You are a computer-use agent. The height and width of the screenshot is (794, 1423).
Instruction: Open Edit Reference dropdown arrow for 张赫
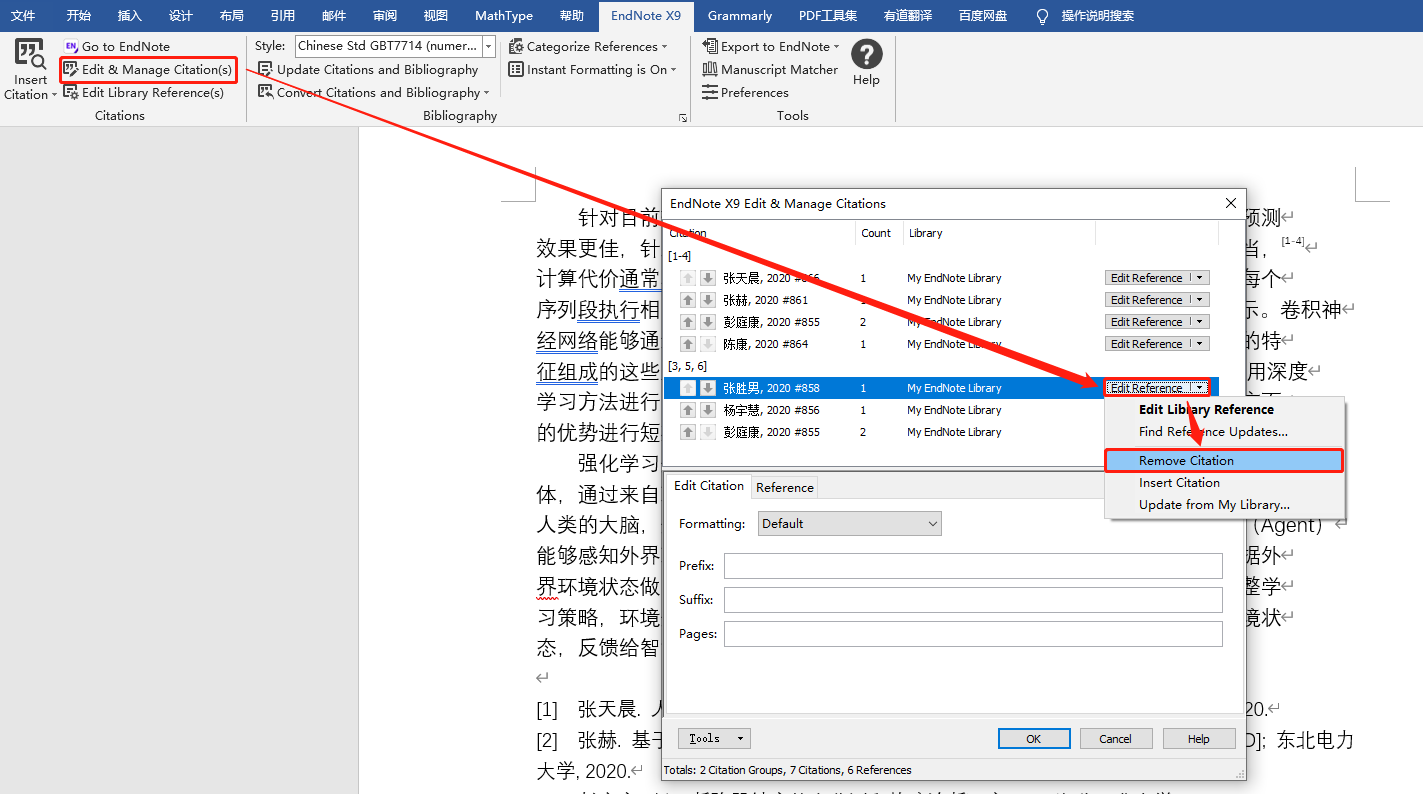(x=1199, y=300)
